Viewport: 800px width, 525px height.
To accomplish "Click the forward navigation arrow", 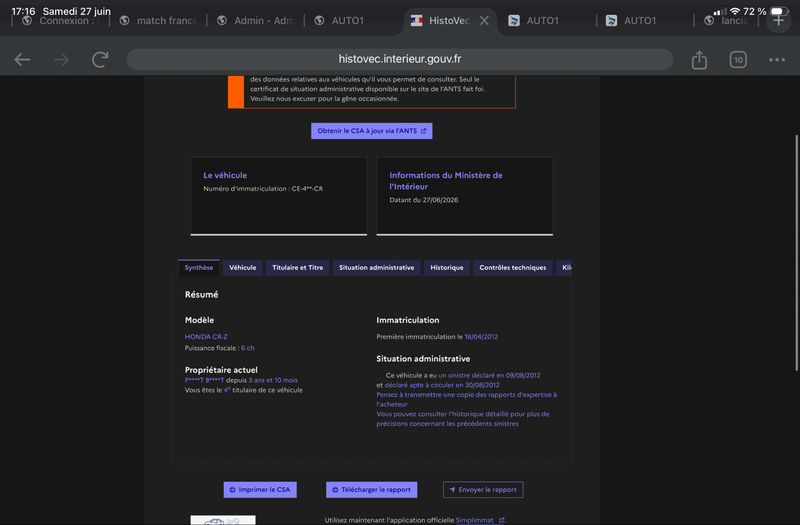I will coord(61,60).
